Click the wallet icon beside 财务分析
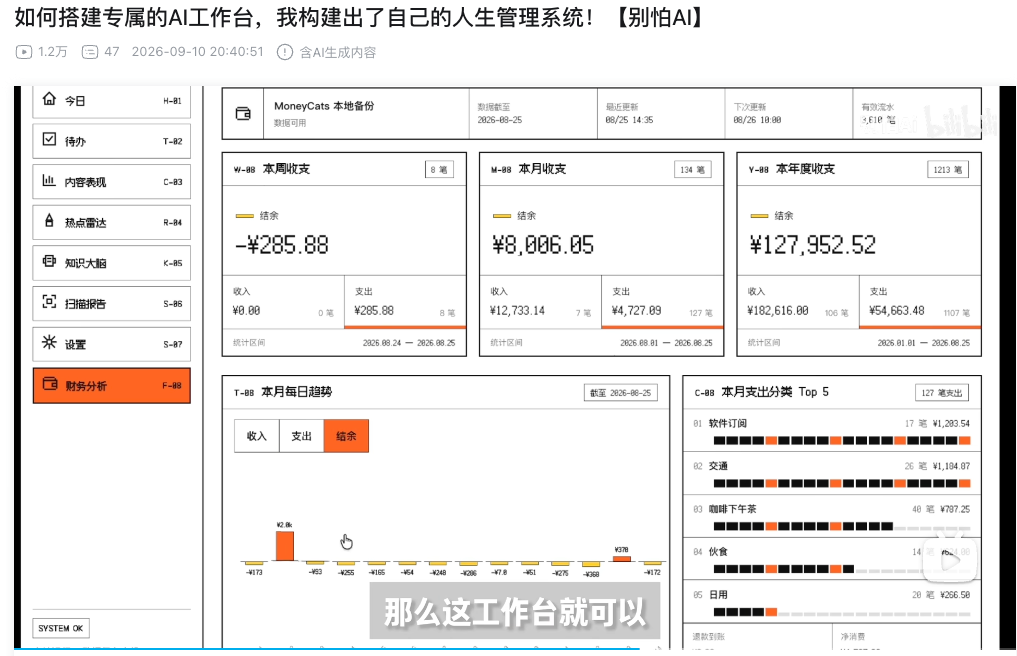 pyautogui.click(x=50, y=383)
